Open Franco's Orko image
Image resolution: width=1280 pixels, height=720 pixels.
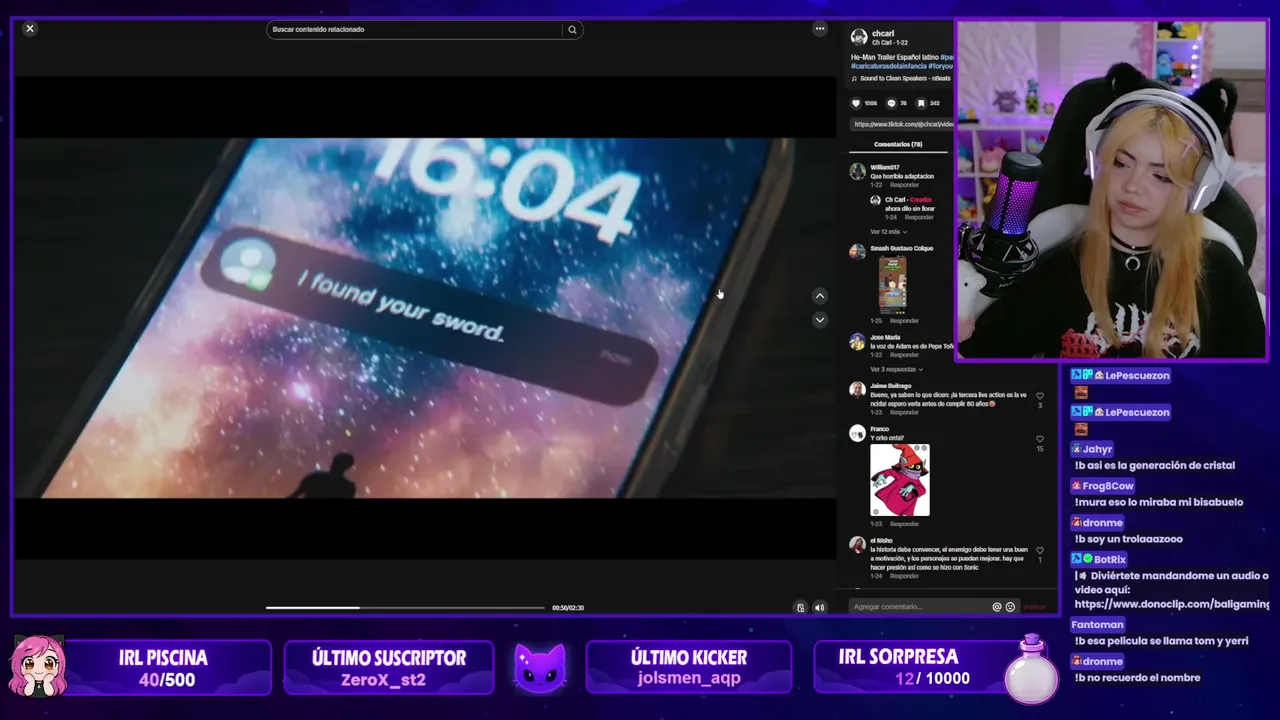pos(900,480)
